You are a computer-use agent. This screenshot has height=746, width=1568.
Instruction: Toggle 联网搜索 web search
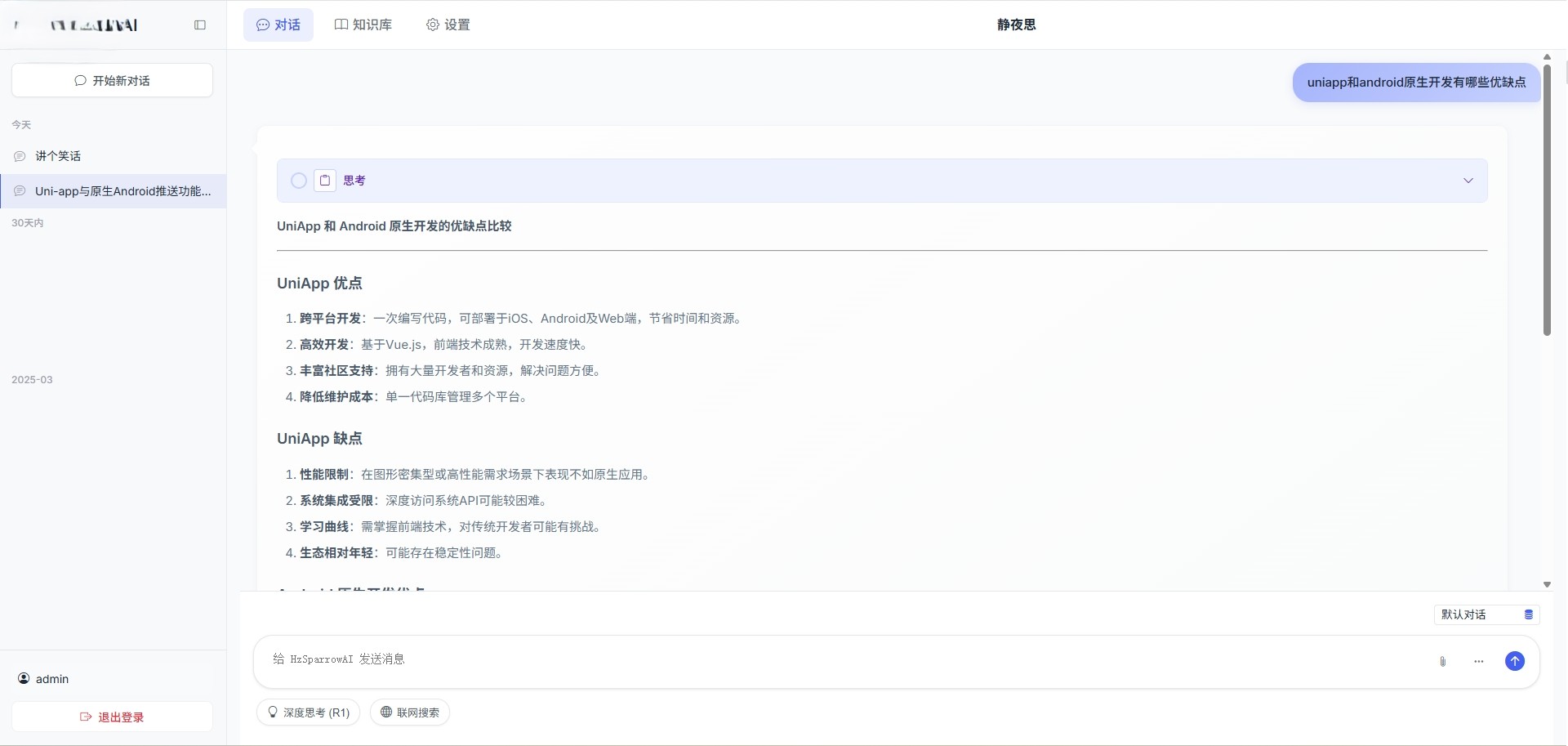pos(409,712)
